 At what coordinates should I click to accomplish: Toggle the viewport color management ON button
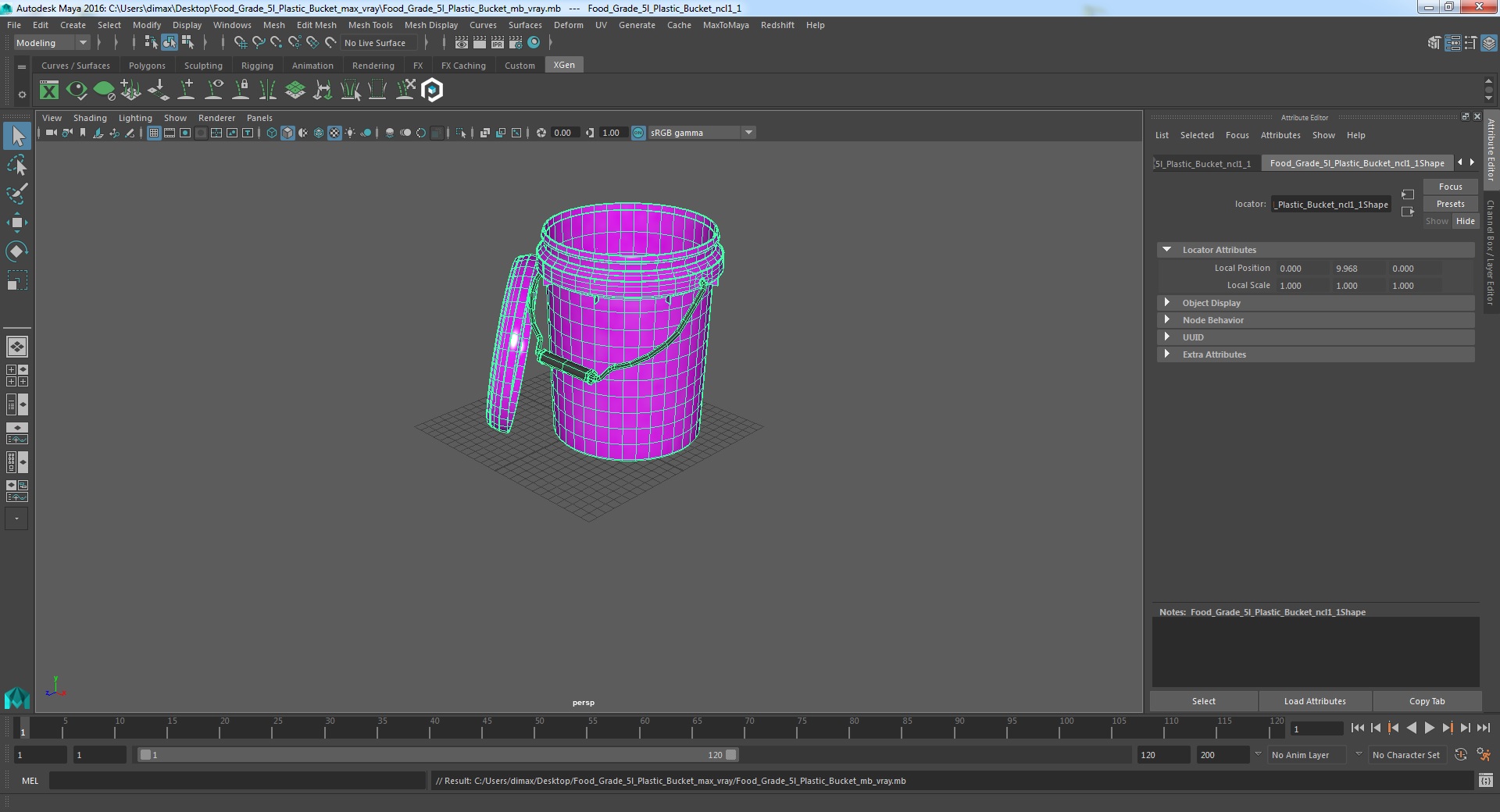click(x=638, y=133)
